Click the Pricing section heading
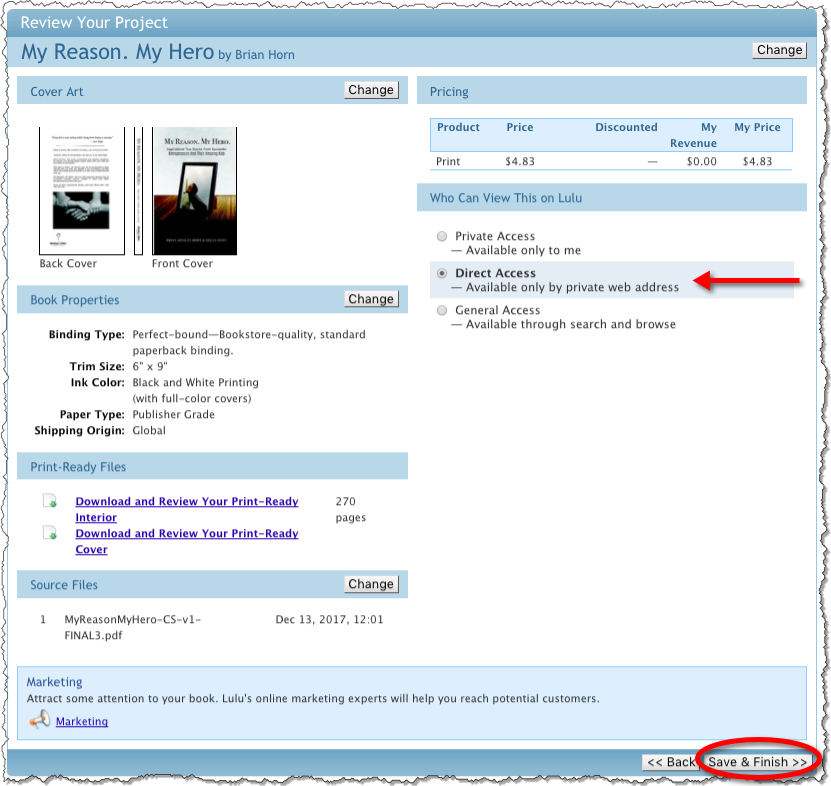831x786 pixels. pyautogui.click(x=449, y=92)
